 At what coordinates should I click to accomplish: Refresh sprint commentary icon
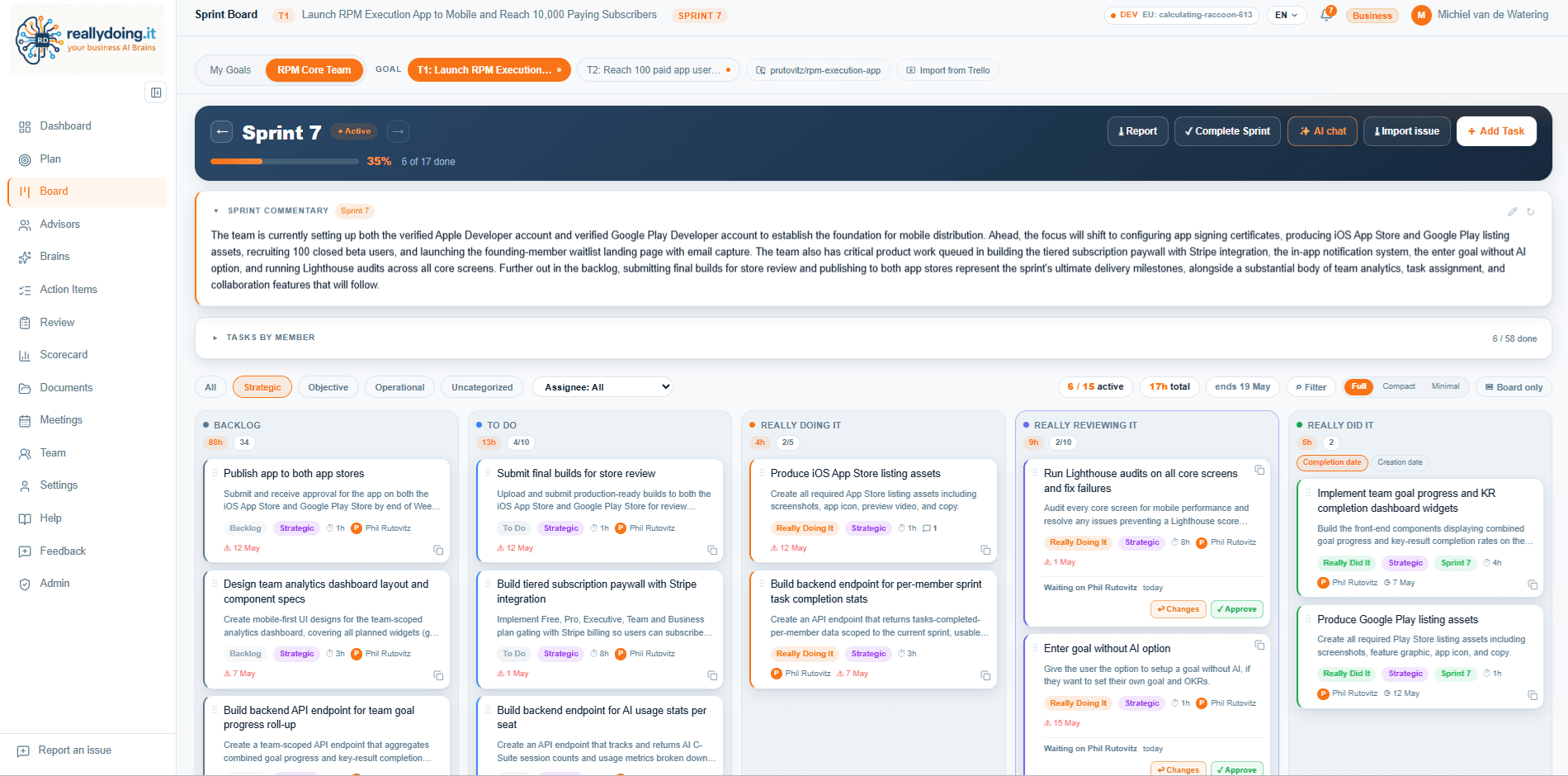[1530, 211]
